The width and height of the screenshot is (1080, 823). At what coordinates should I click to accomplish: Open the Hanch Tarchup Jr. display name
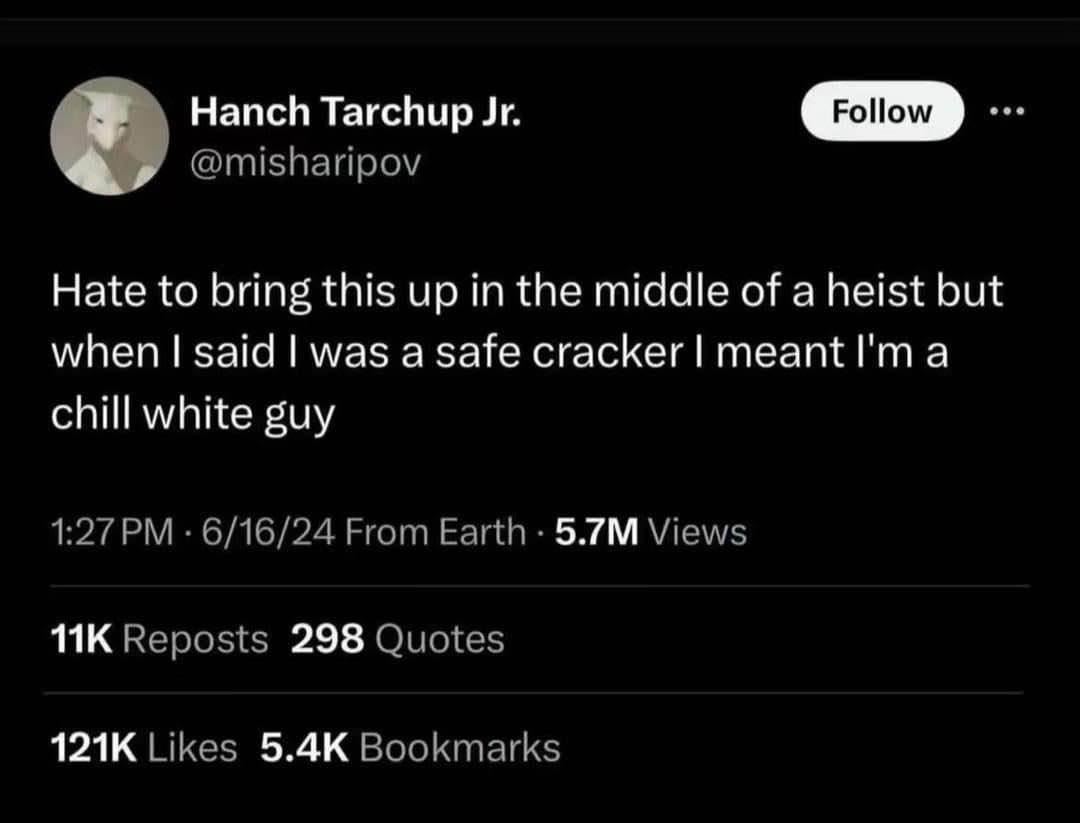point(355,115)
